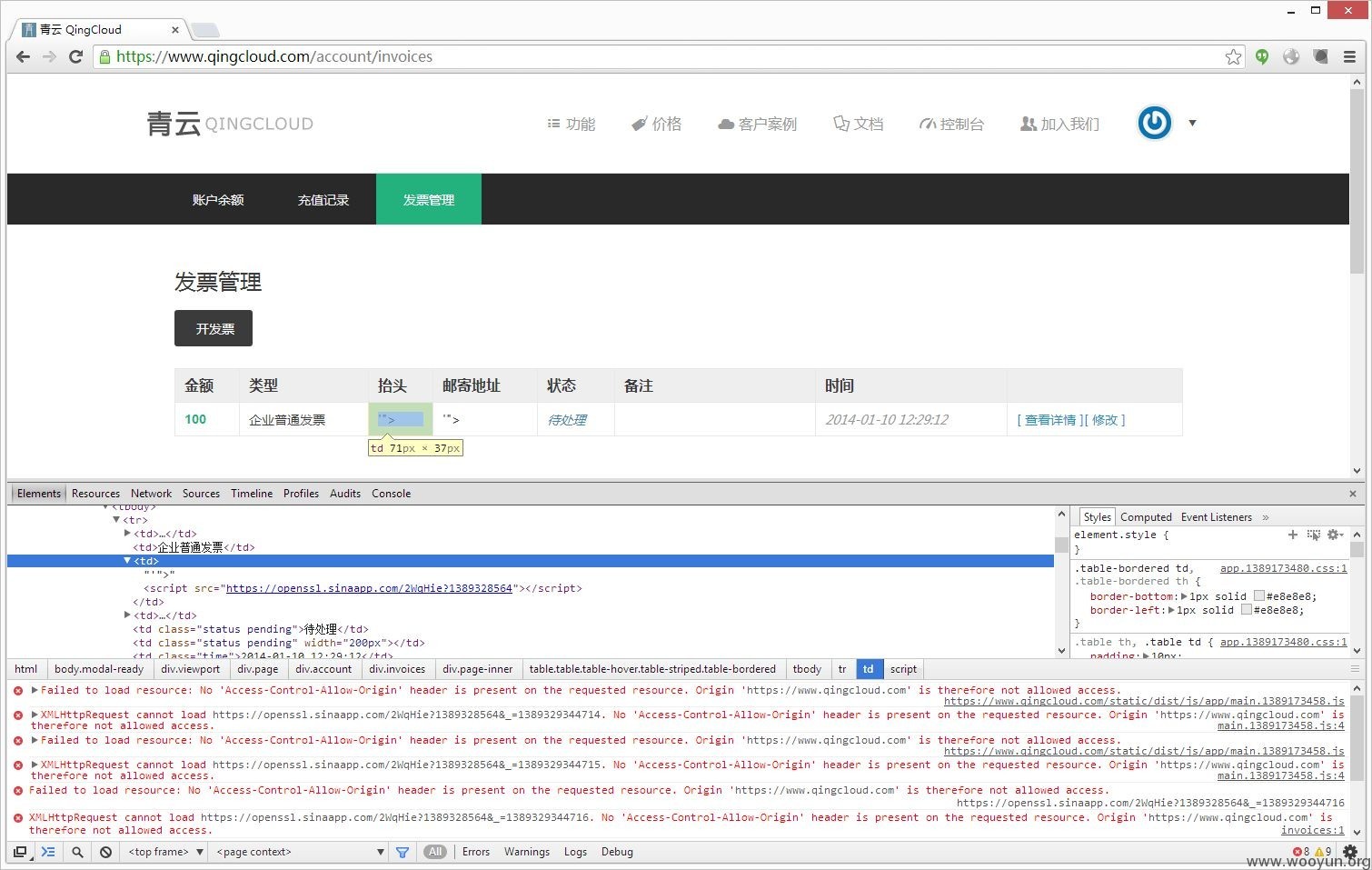This screenshot has height=870, width=1372.
Task: Click the 查看详情 link
Action: 1050,420
